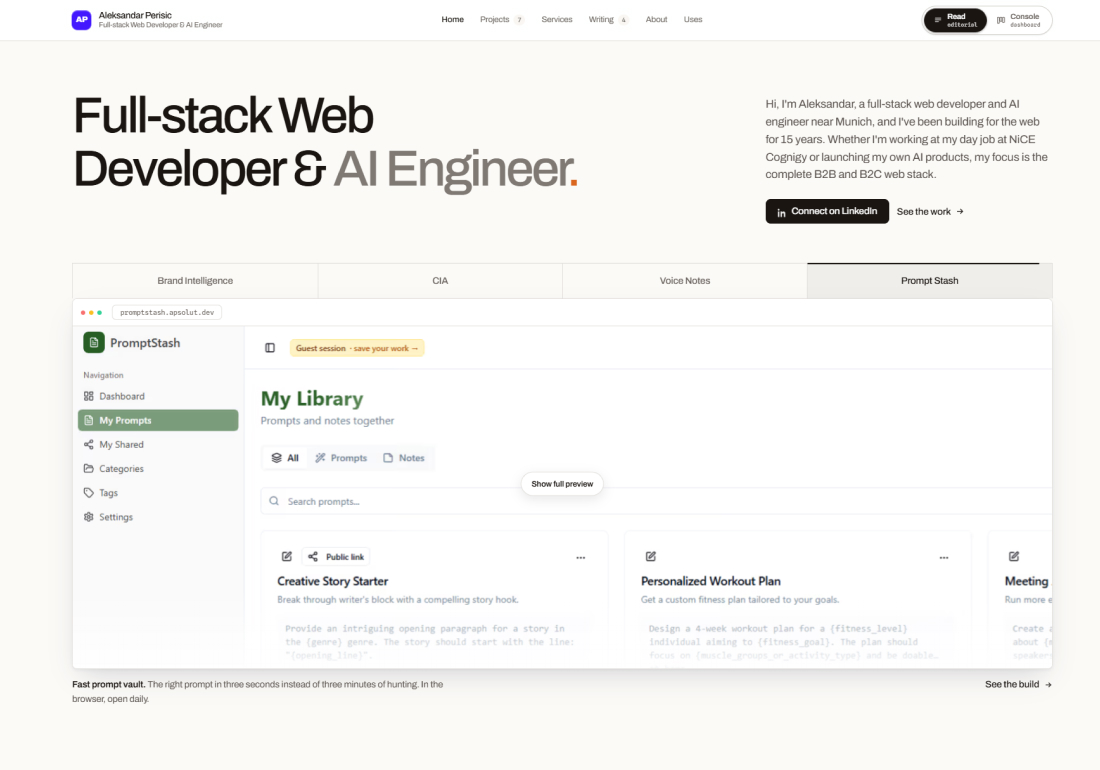Toggle the sidebar panel icon
The image size is (1100, 770).
click(x=270, y=348)
